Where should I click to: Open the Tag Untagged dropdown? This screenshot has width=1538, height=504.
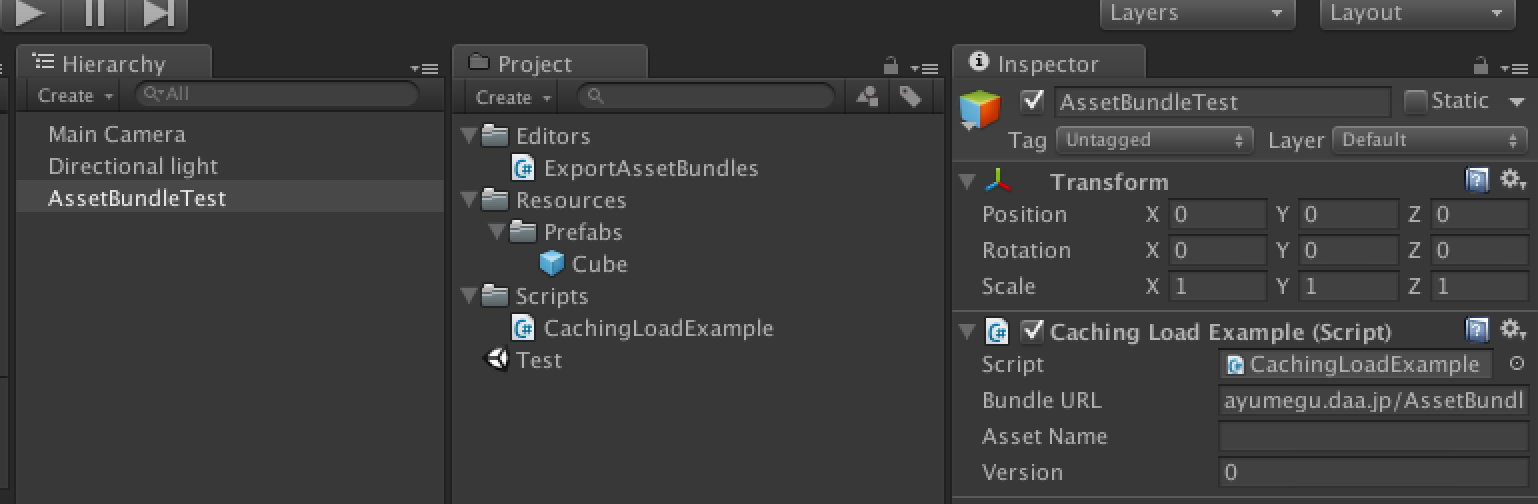coord(1155,140)
